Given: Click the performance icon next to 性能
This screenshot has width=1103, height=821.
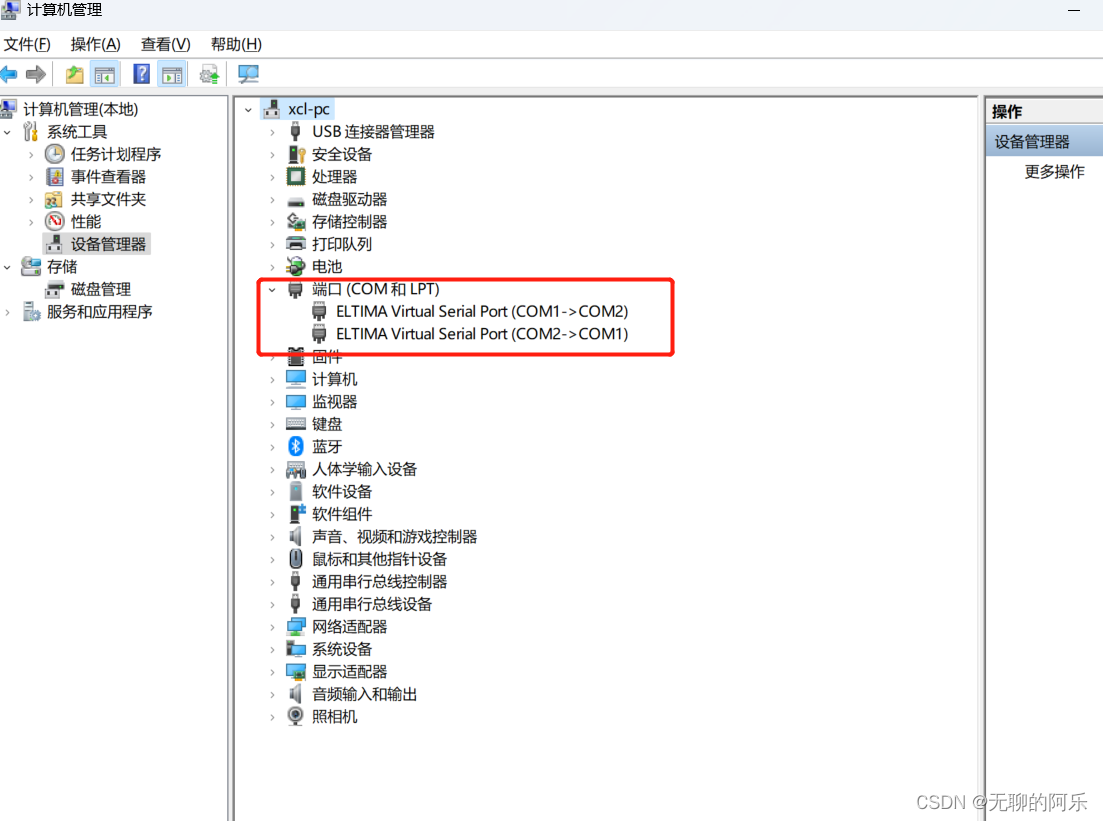Looking at the screenshot, I should [55, 221].
